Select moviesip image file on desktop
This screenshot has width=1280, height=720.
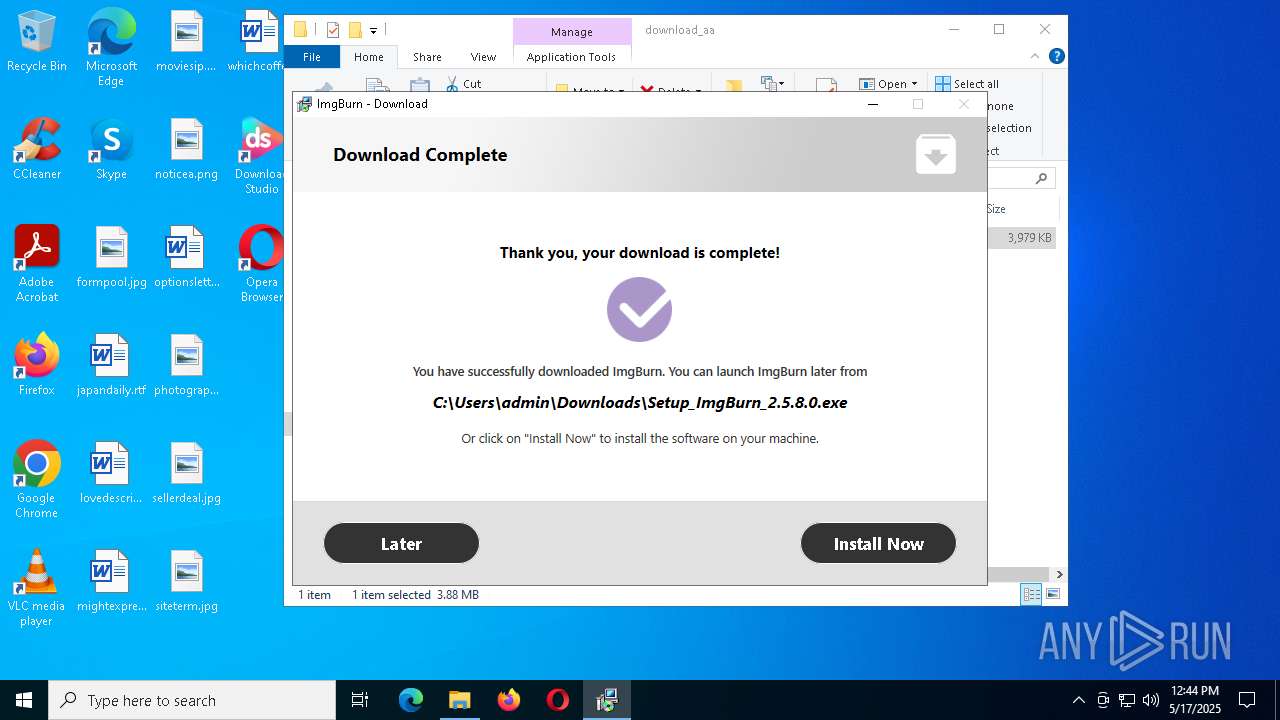[186, 42]
